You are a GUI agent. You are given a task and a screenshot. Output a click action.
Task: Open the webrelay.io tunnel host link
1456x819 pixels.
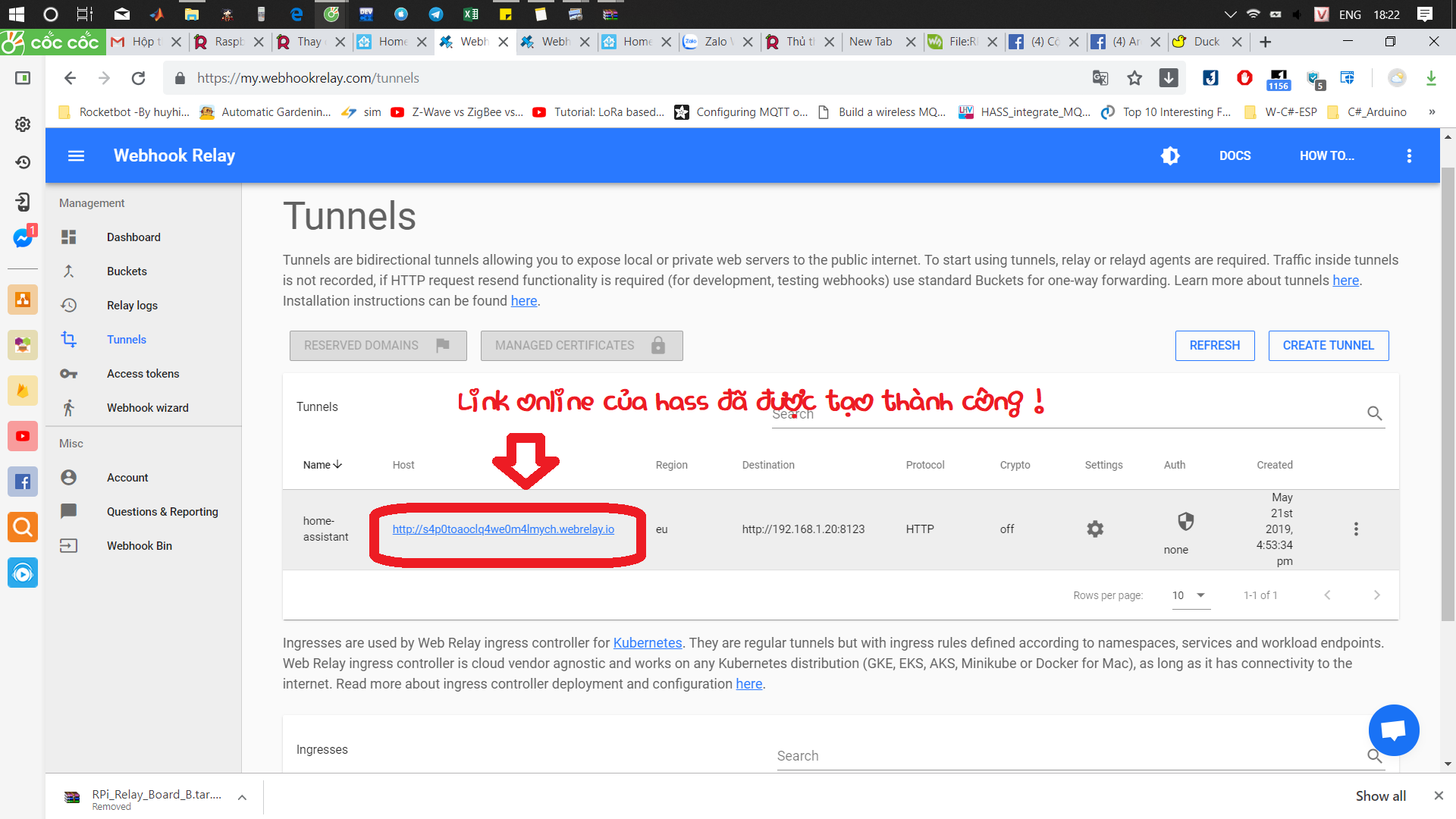(504, 529)
